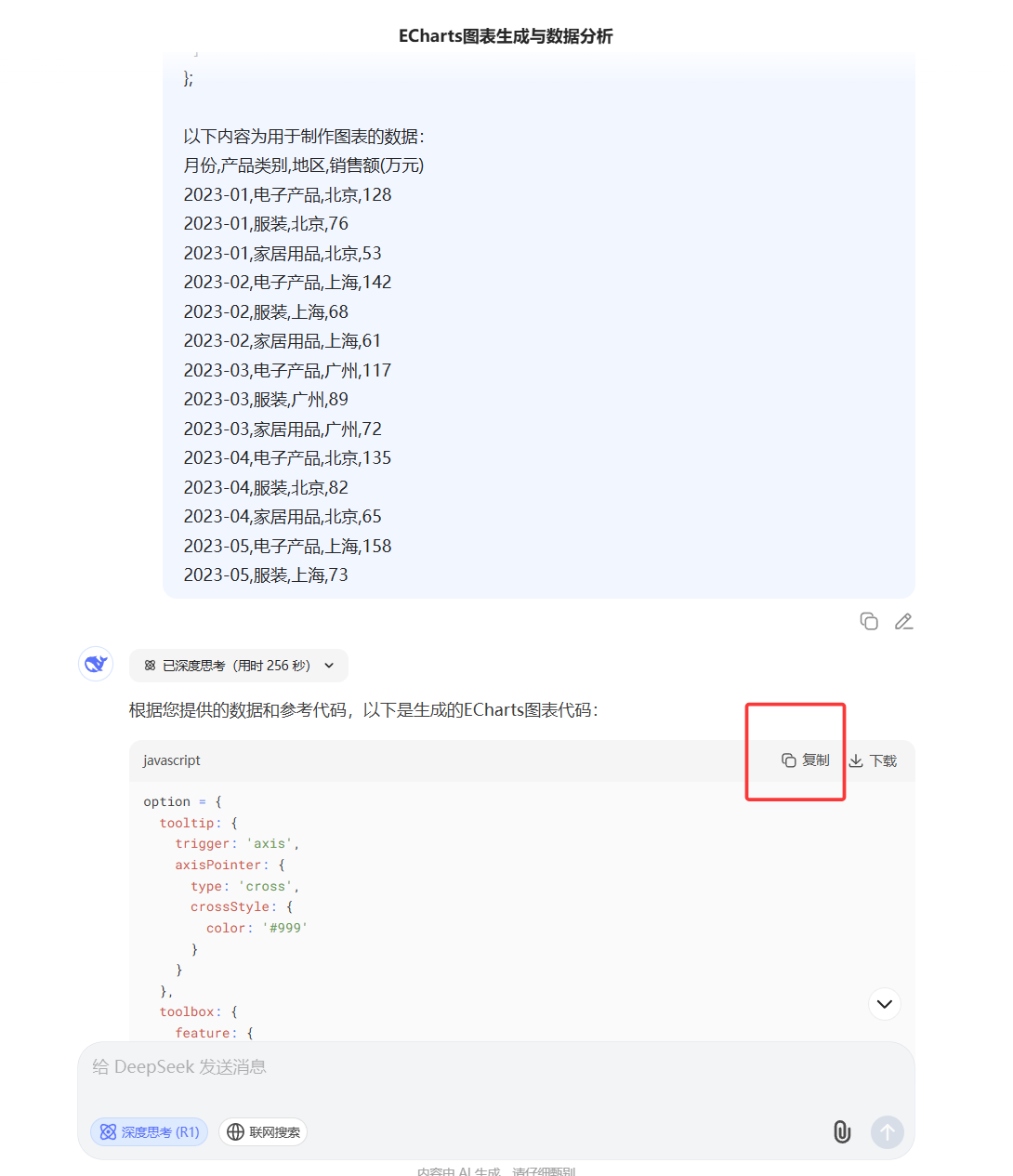Click the line 2023-01,电子产品,北京,128
Viewport: 1013px width, 1176px height.
287,194
